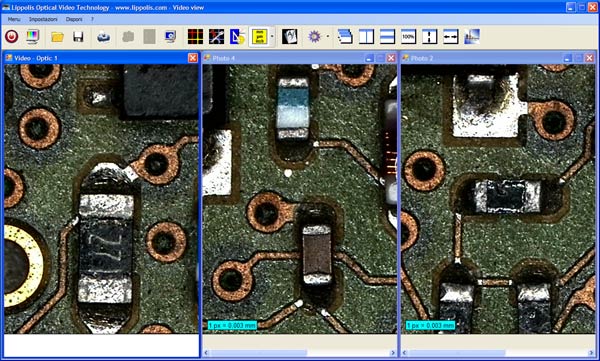Tile windows vertically with split icon
Image resolution: width=600 pixels, height=361 pixels.
coord(366,37)
